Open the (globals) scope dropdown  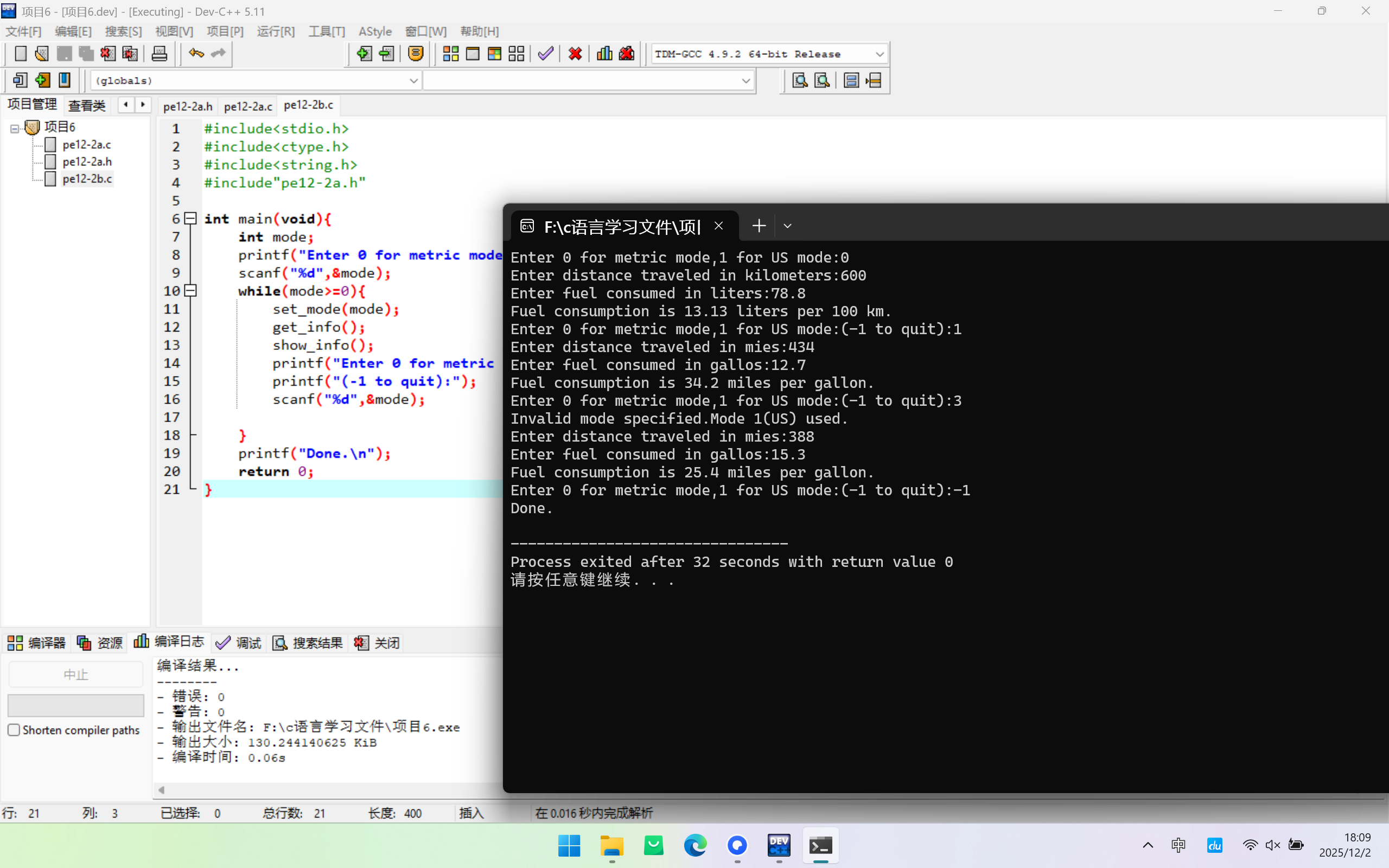[413, 81]
